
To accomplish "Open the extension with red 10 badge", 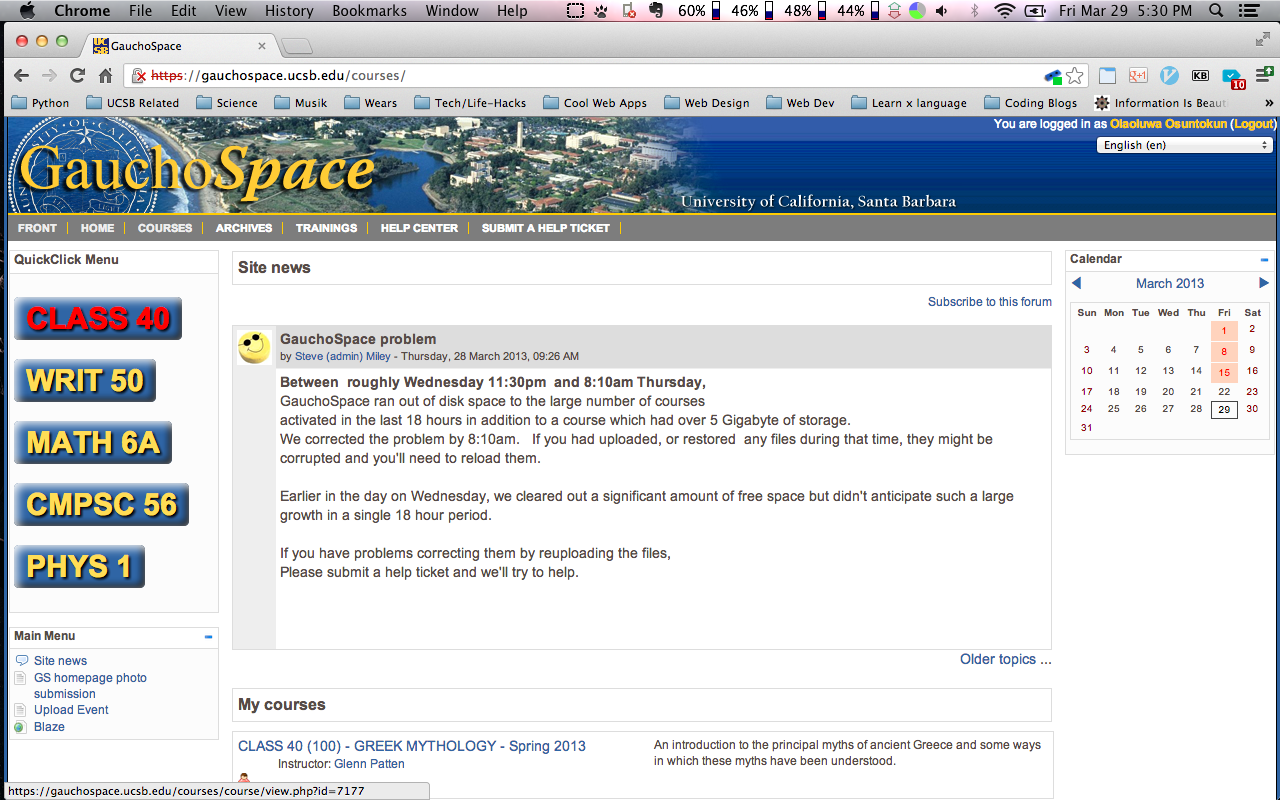I will tap(1232, 77).
